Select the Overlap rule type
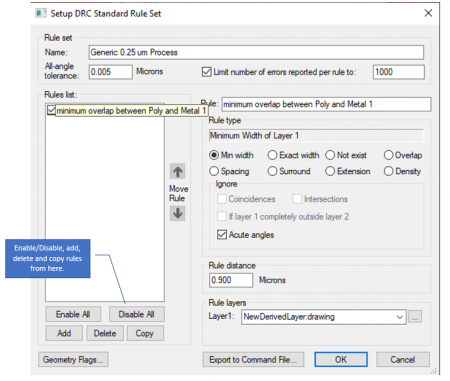Screen dimensions: 450x381 [388, 155]
